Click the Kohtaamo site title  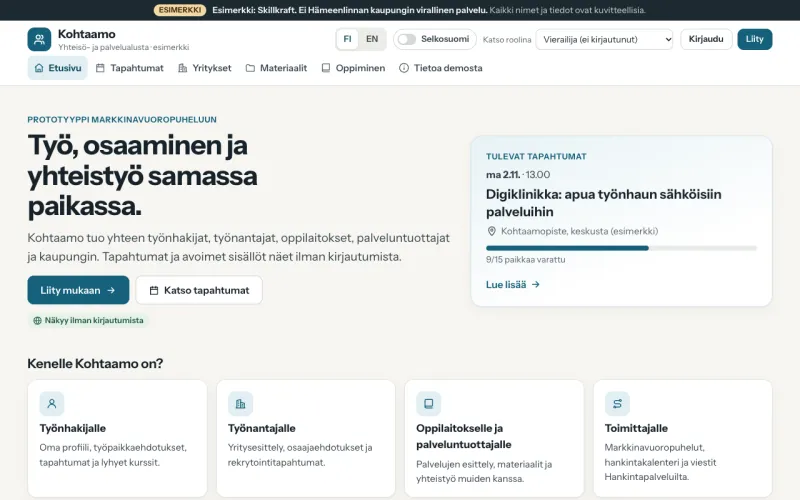(87, 34)
